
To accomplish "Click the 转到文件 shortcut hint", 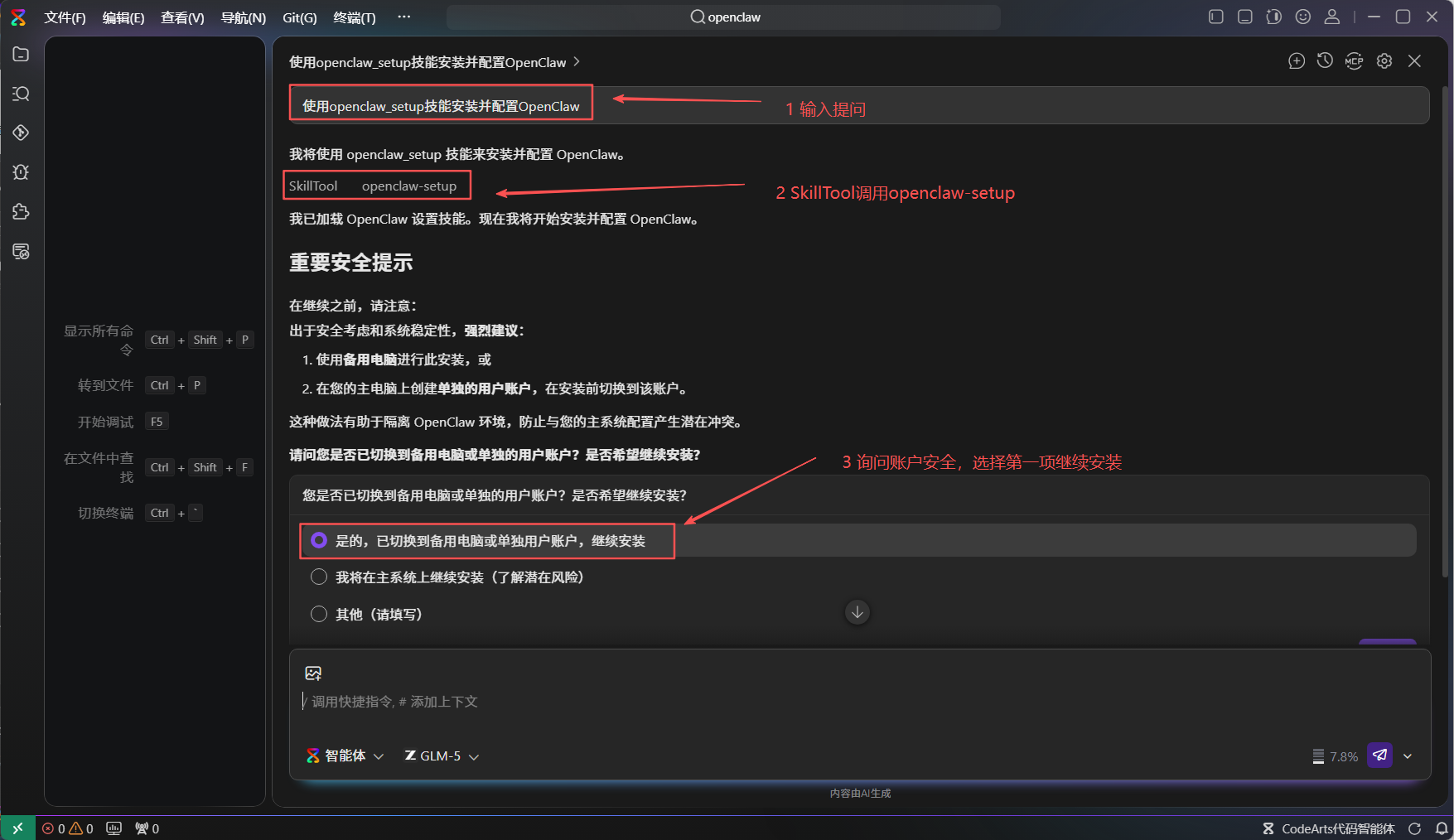I will [x=141, y=385].
